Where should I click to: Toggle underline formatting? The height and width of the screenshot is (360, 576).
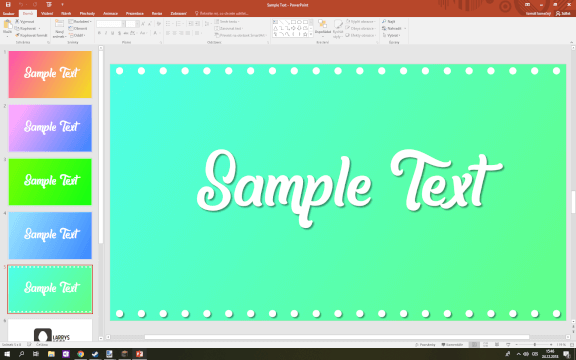click(112, 33)
